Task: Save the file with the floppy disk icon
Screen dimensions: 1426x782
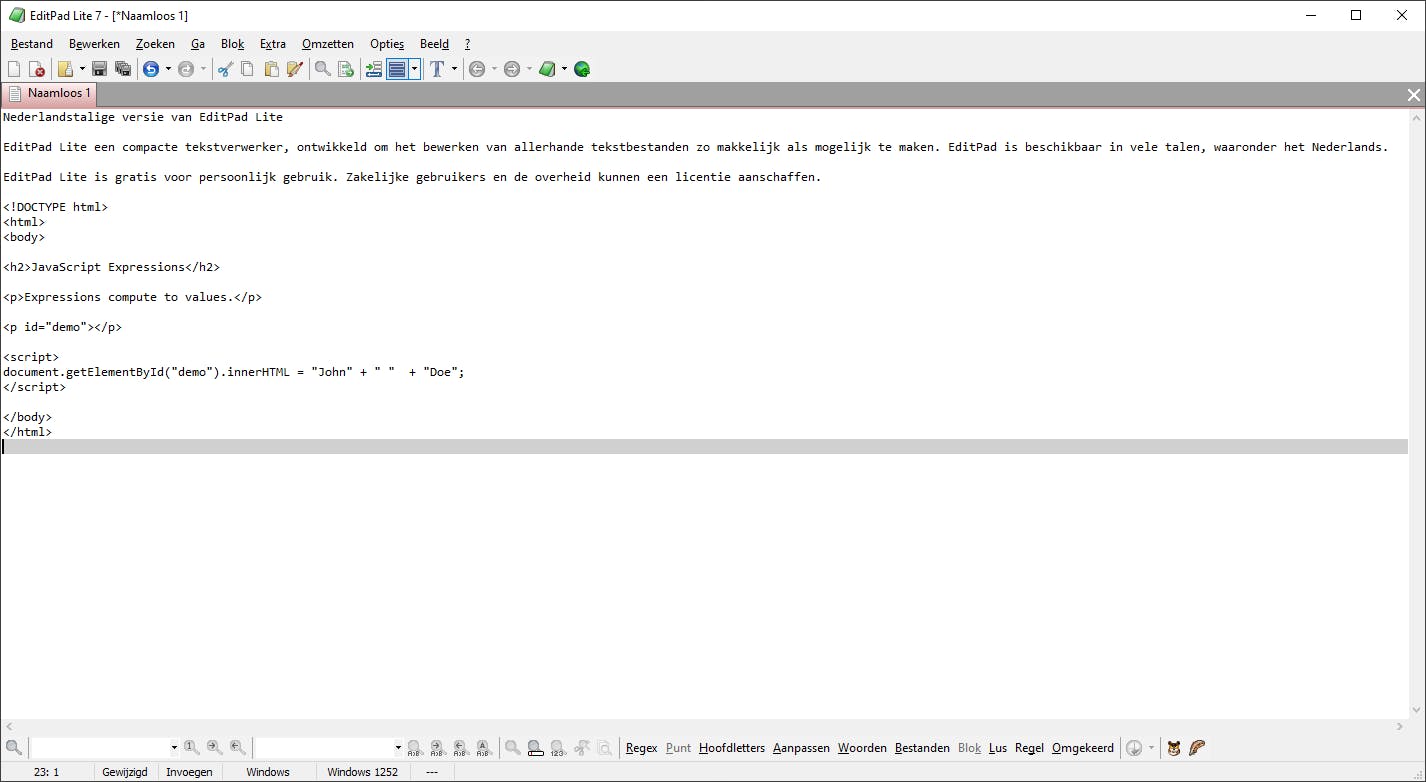Action: pos(99,69)
